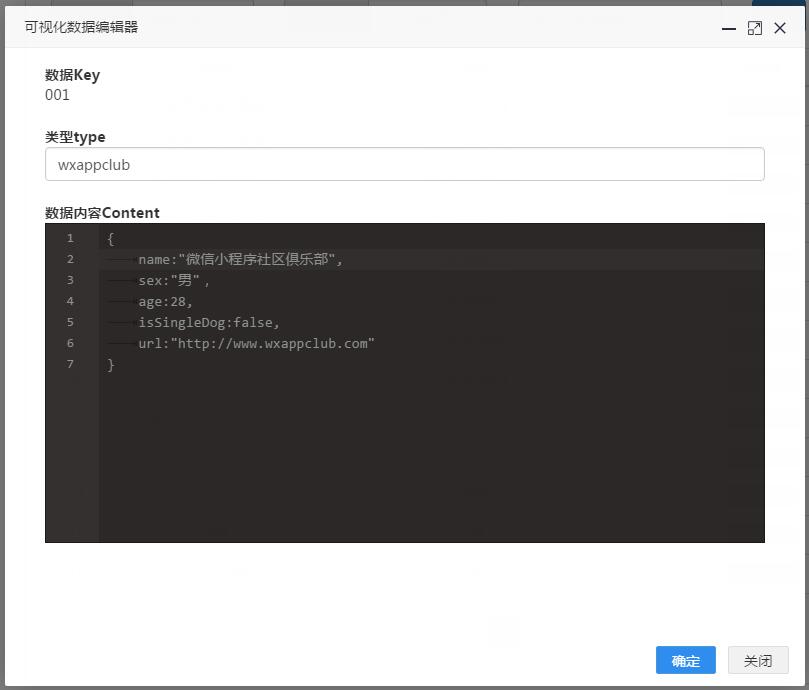This screenshot has height=690, width=809.
Task: Click the 关闭 close button
Action: pyautogui.click(x=758, y=660)
